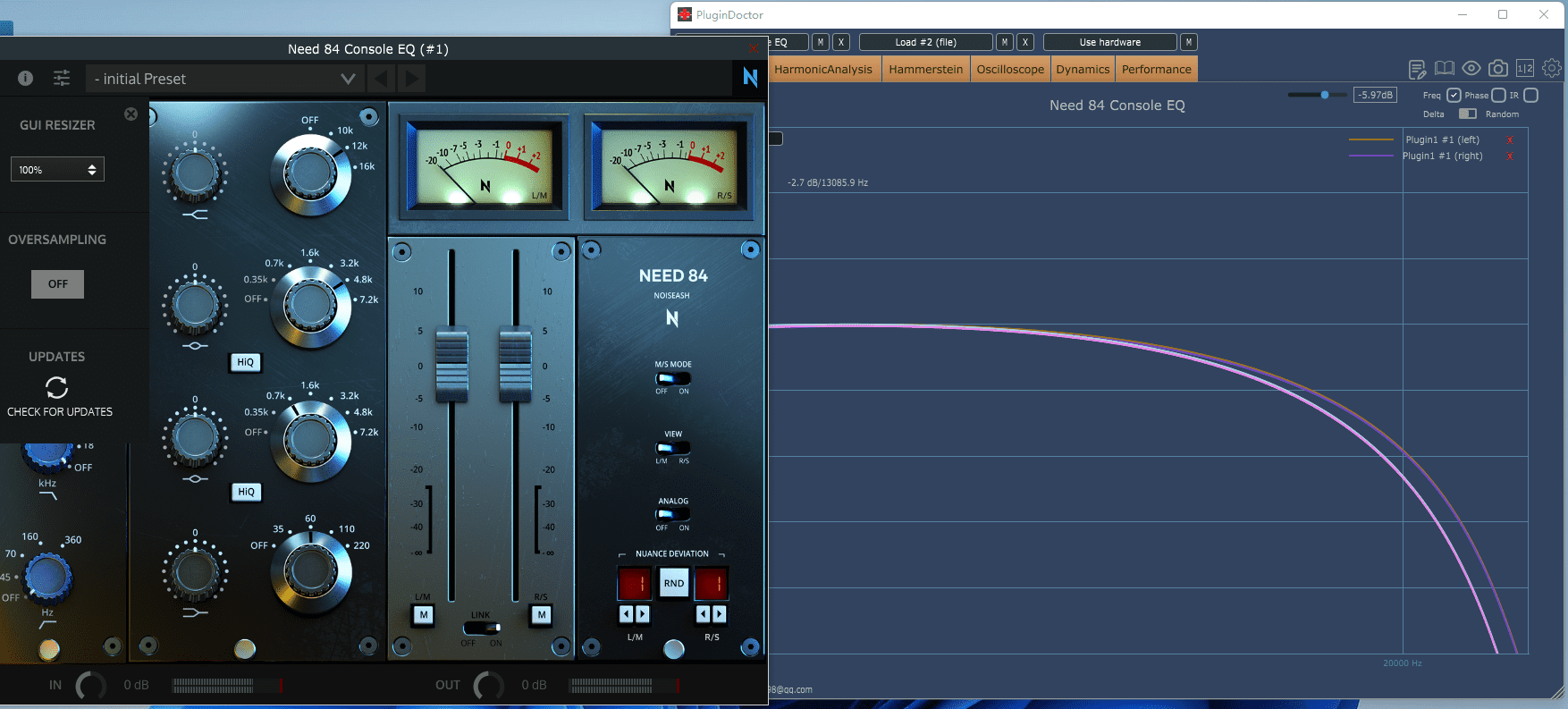Click the open book manual icon
The height and width of the screenshot is (709, 1568).
tap(1445, 69)
